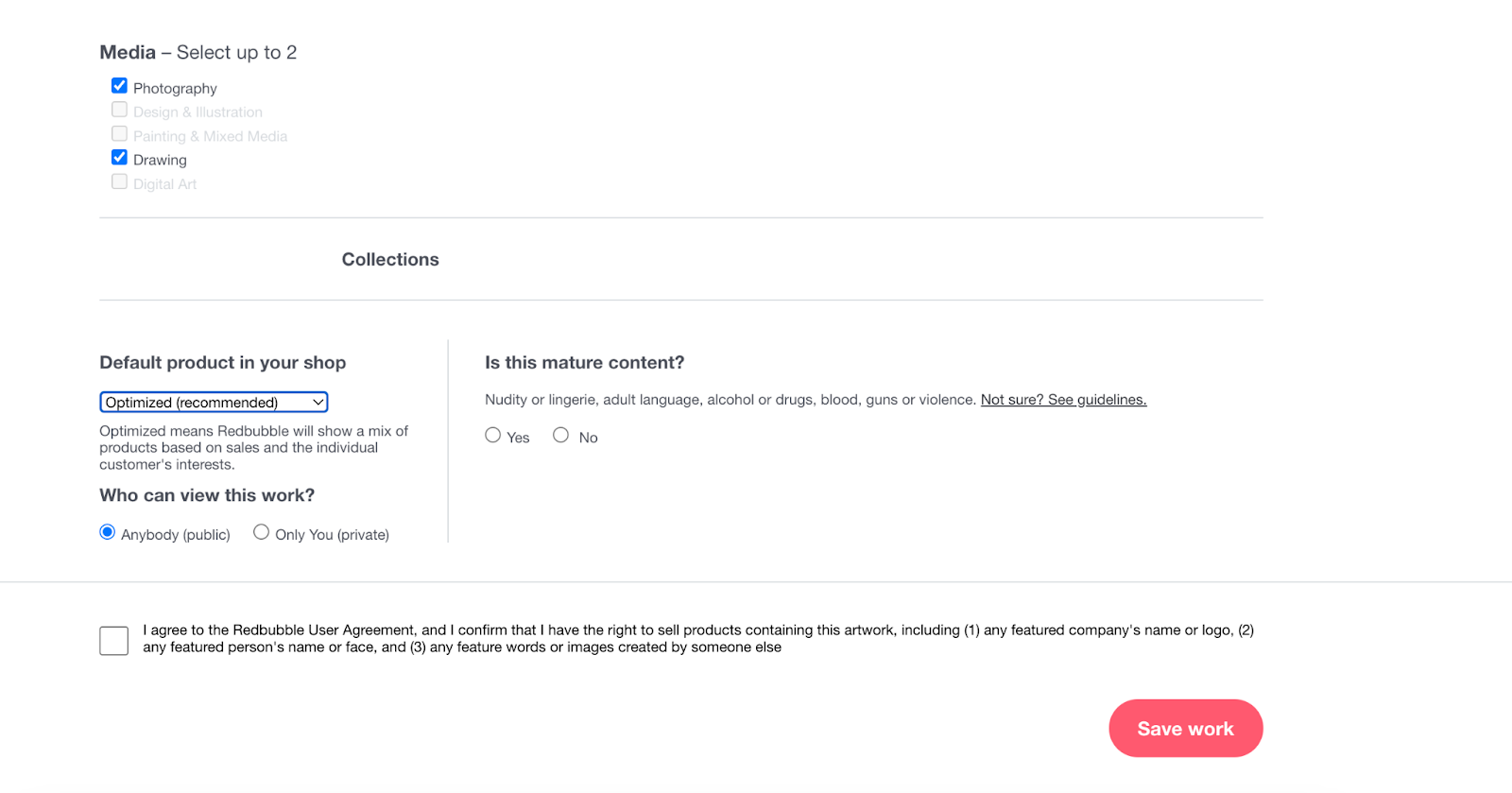Click the user agreement confirmation text

[697, 638]
